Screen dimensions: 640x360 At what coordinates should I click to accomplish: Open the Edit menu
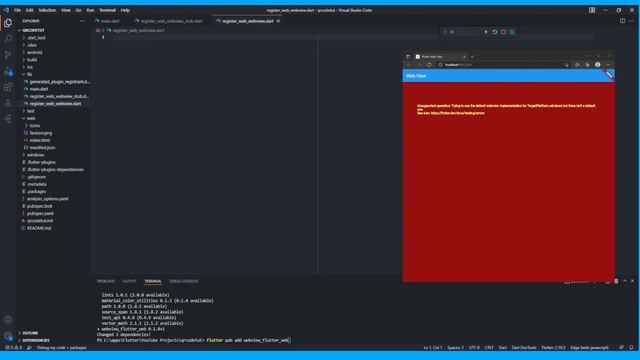29,10
